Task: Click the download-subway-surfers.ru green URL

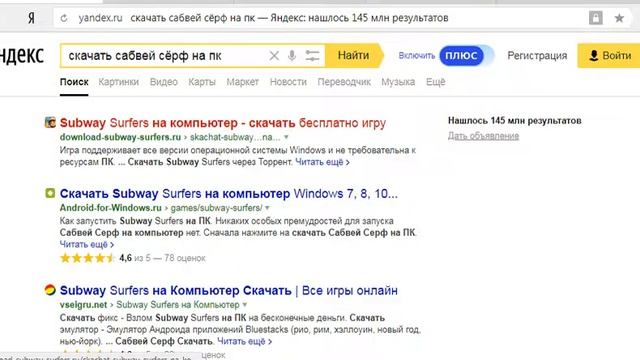Action: coord(120,137)
